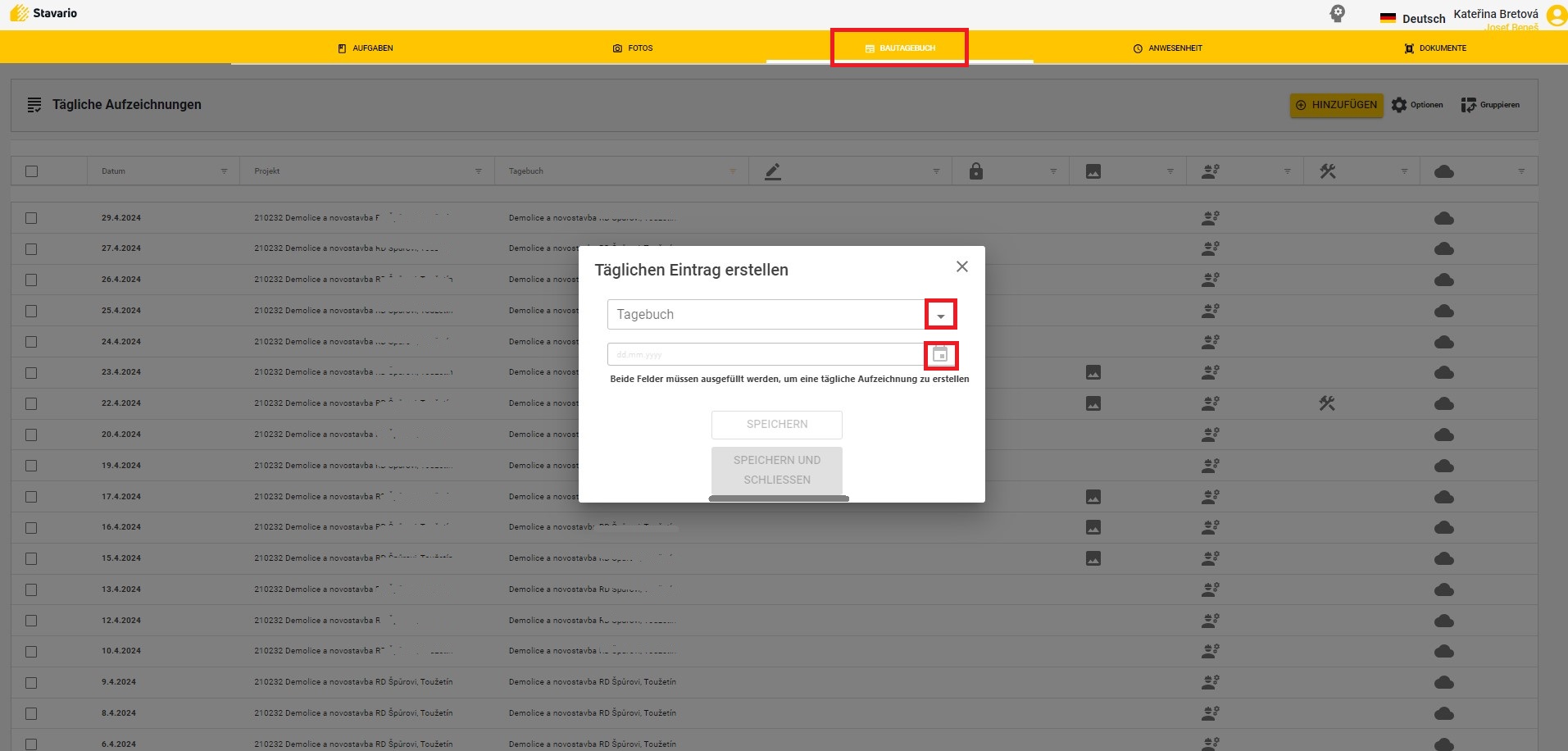Check the 26.4.2024 row checkbox
Screen dimensions: 1568x751
[31, 280]
